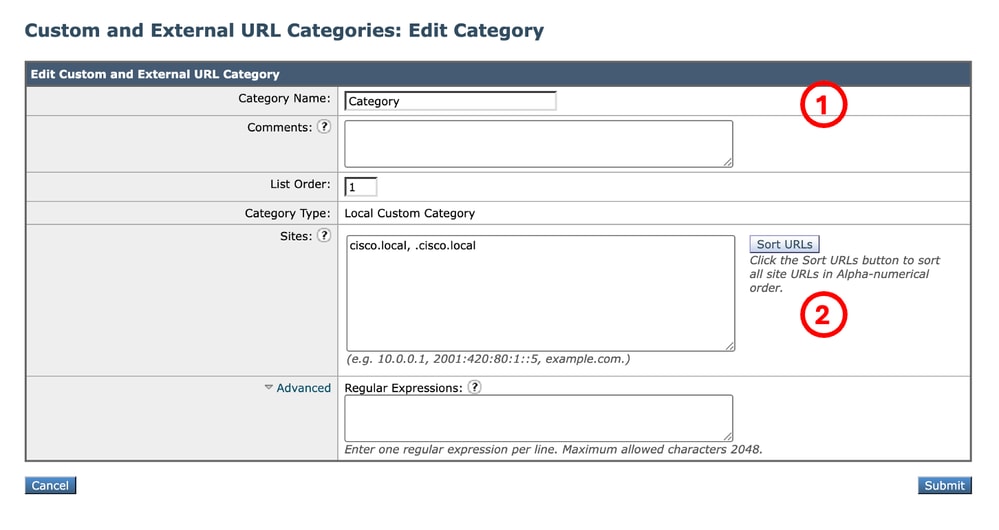Click the 'Sites:' label
The image size is (999, 530).
click(296, 236)
